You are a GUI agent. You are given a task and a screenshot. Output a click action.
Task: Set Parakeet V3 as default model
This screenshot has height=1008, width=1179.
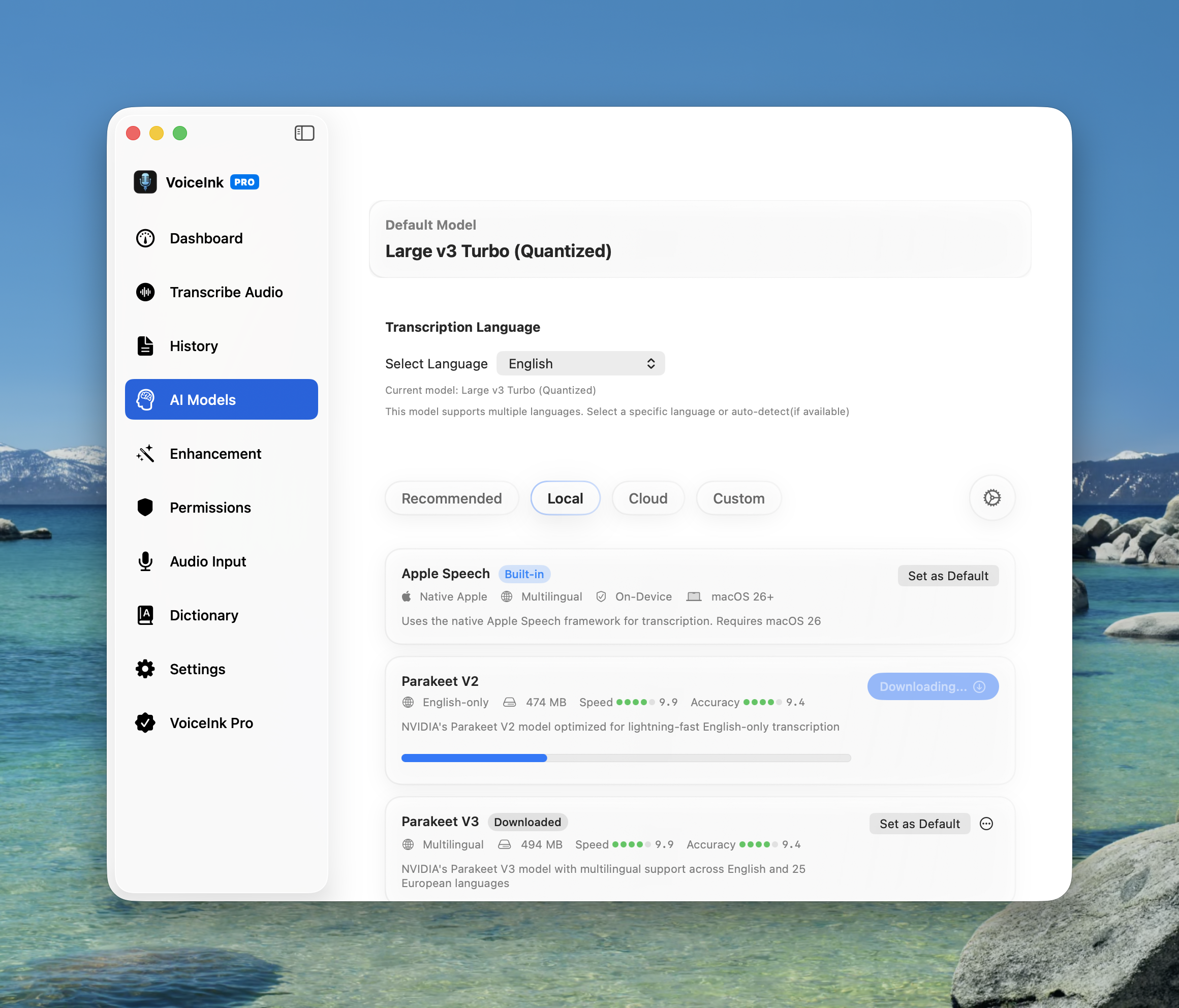point(919,823)
